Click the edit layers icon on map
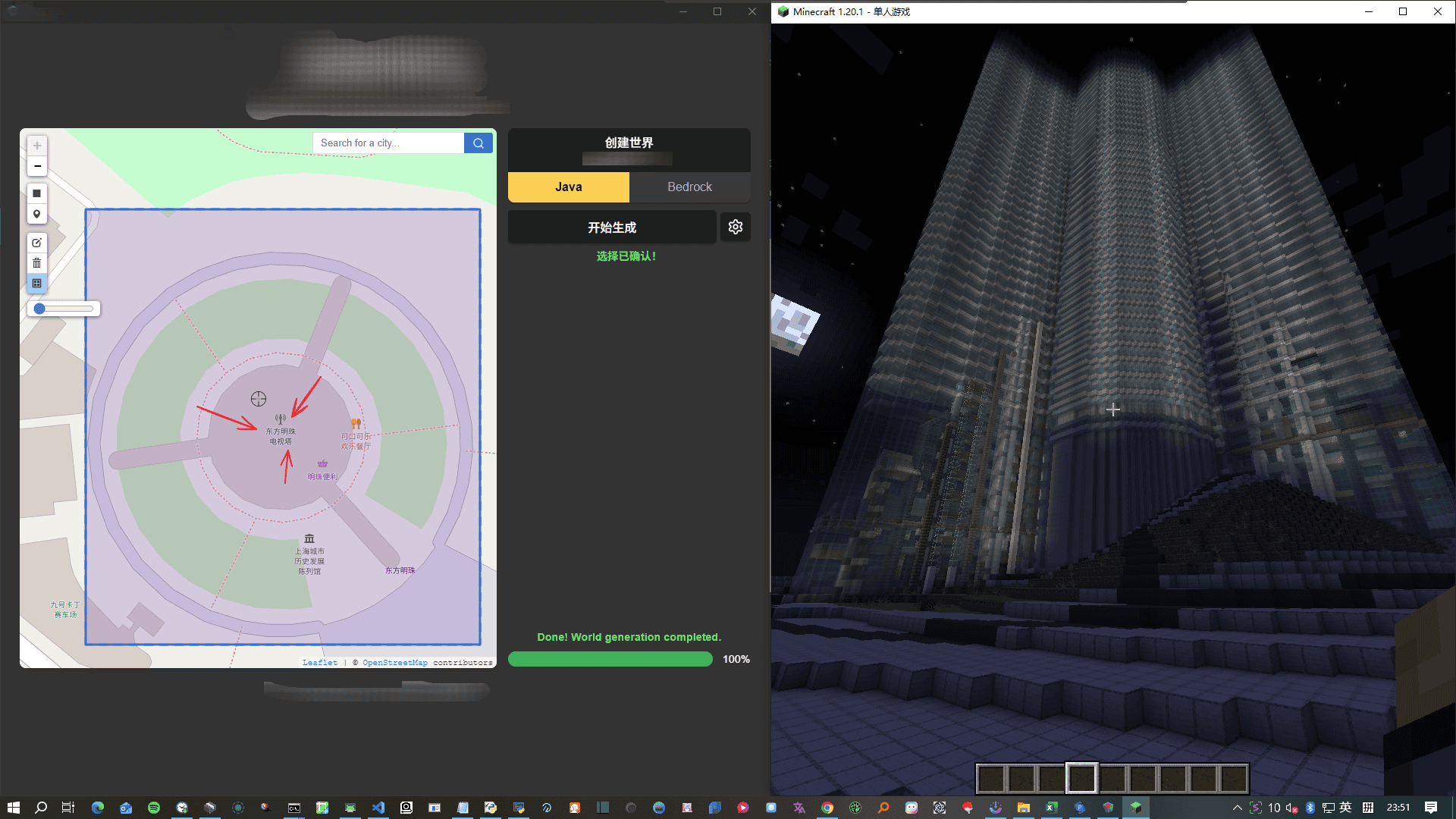Image resolution: width=1456 pixels, height=819 pixels. point(36,243)
